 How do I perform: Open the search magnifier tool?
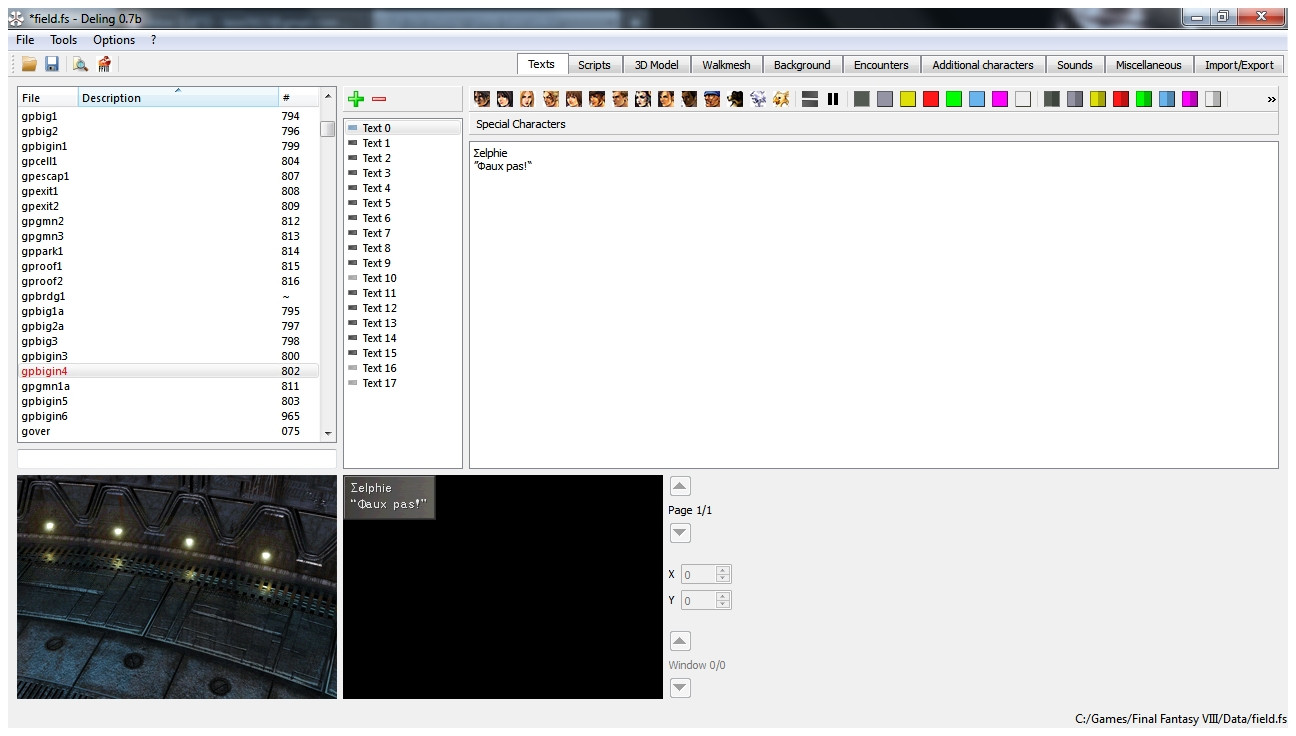pyautogui.click(x=80, y=64)
